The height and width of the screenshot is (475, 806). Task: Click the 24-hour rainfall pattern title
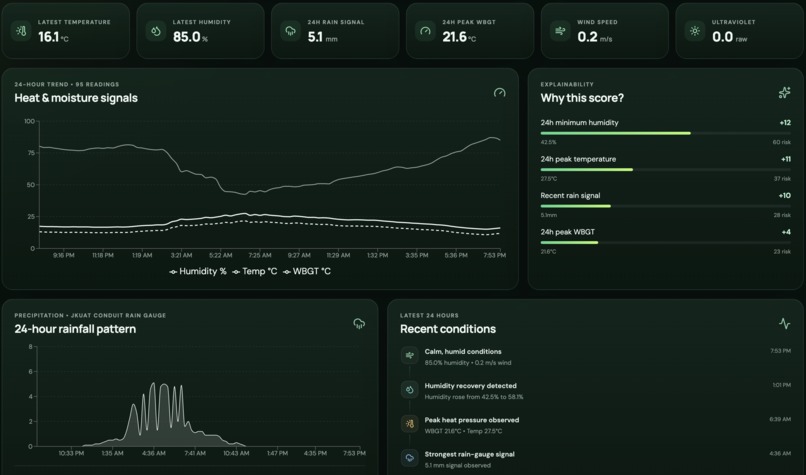(75, 329)
